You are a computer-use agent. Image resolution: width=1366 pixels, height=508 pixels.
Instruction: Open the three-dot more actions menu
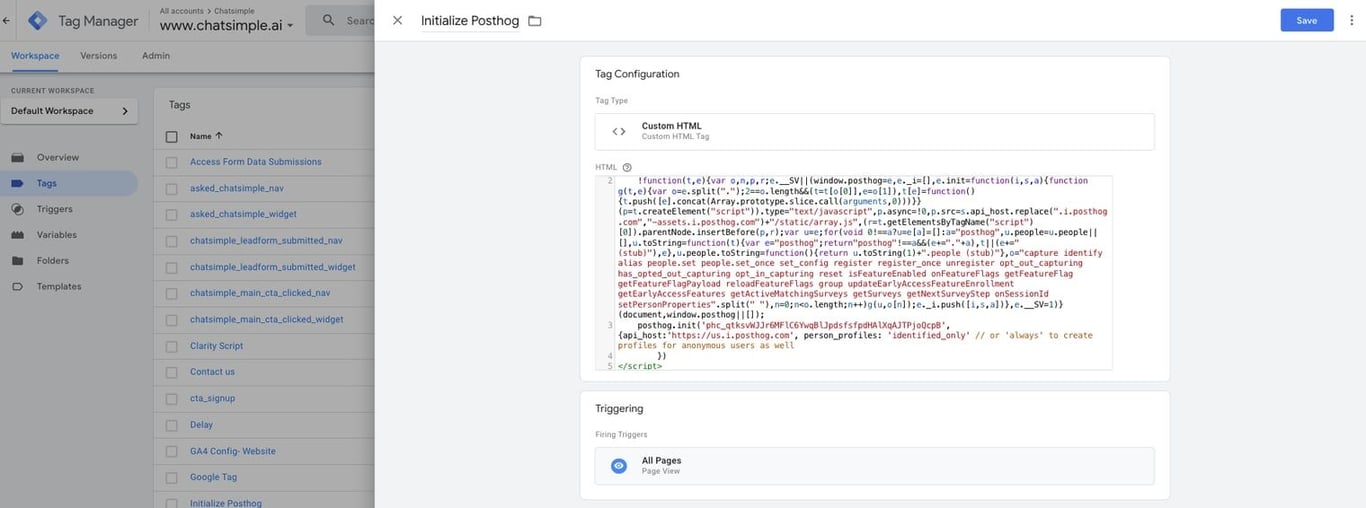(1352, 20)
